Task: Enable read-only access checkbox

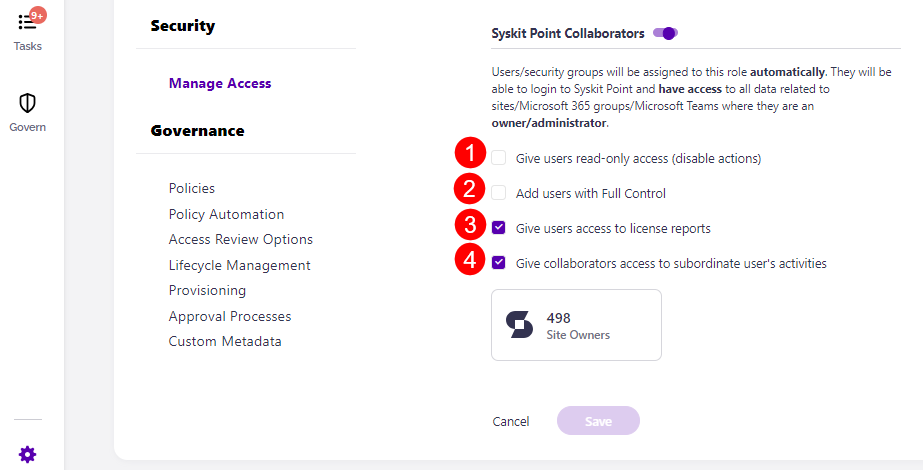Action: tap(499, 157)
